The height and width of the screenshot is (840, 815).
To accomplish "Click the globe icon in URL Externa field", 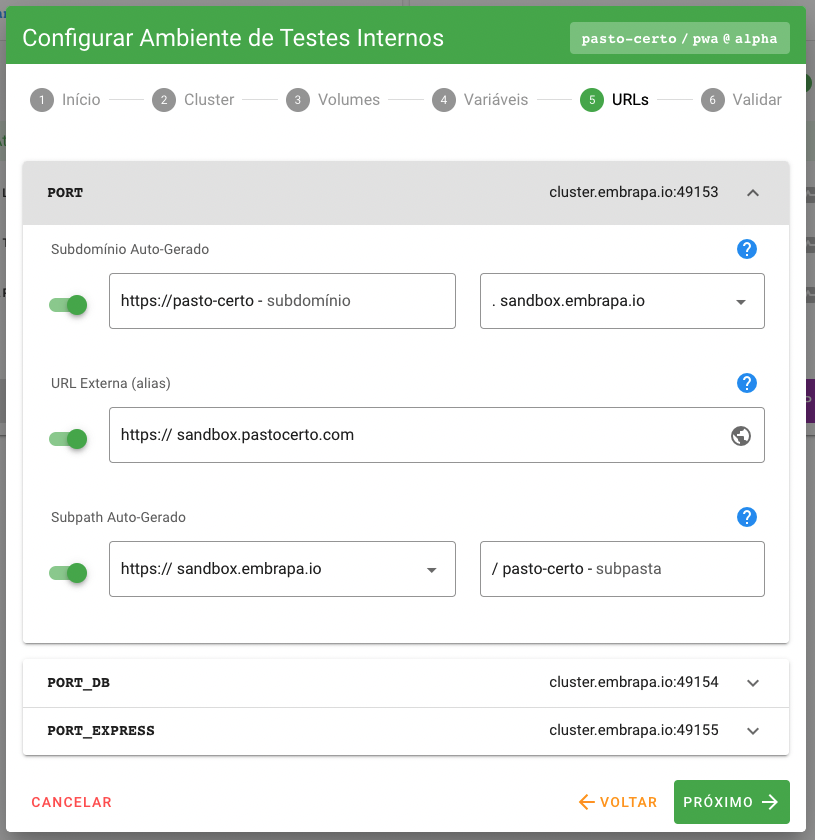I will 741,436.
